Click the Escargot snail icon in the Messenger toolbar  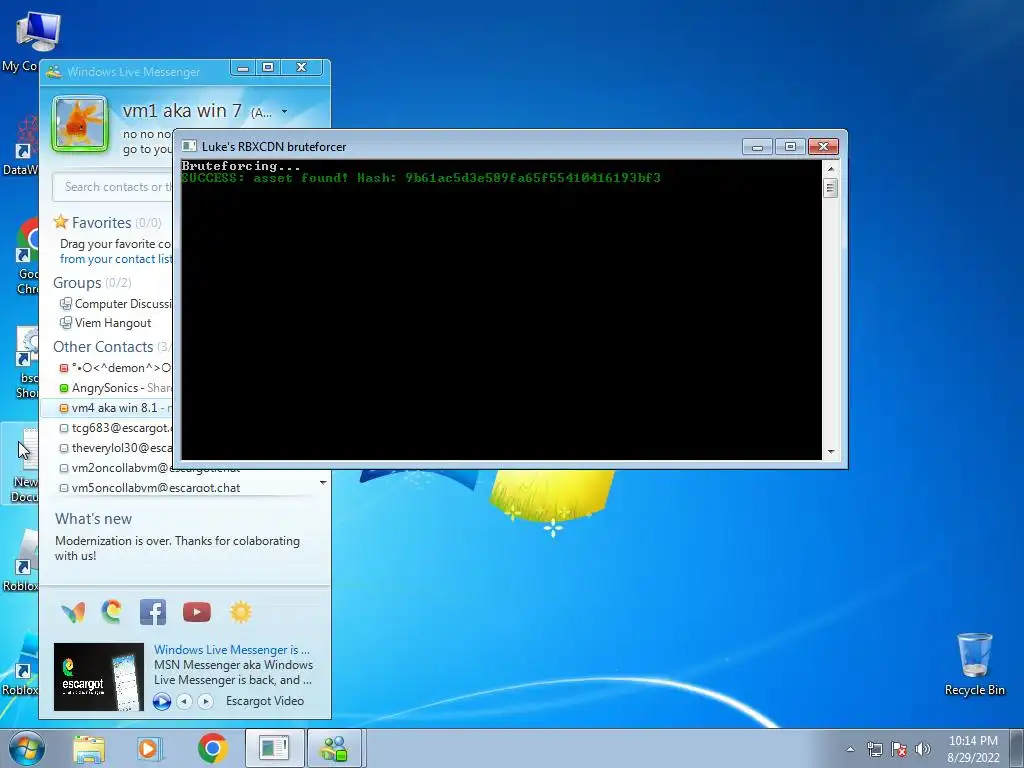[x=112, y=612]
